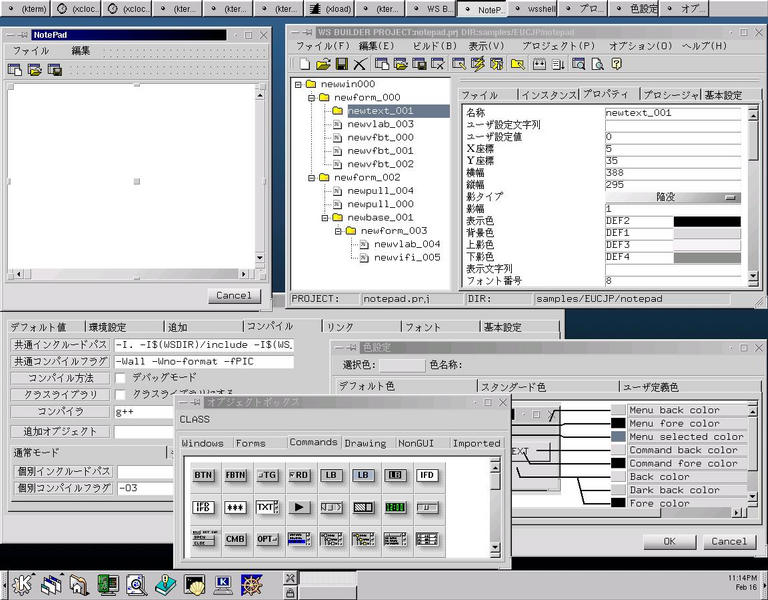Click the save floppy icon in WS Builder toolbar
This screenshot has width=768, height=600.
(x=341, y=64)
